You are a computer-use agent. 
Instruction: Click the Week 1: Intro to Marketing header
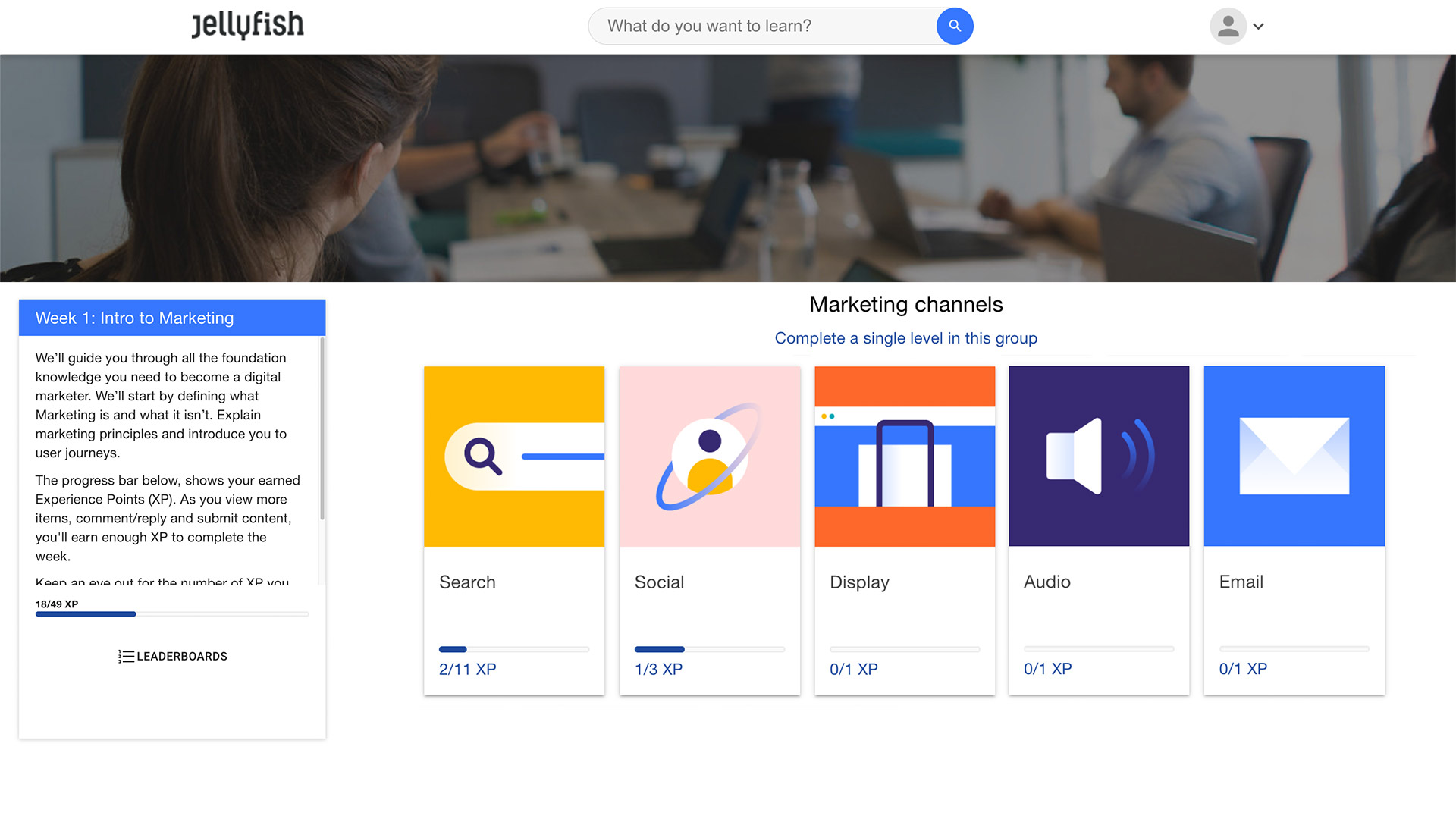click(x=172, y=318)
